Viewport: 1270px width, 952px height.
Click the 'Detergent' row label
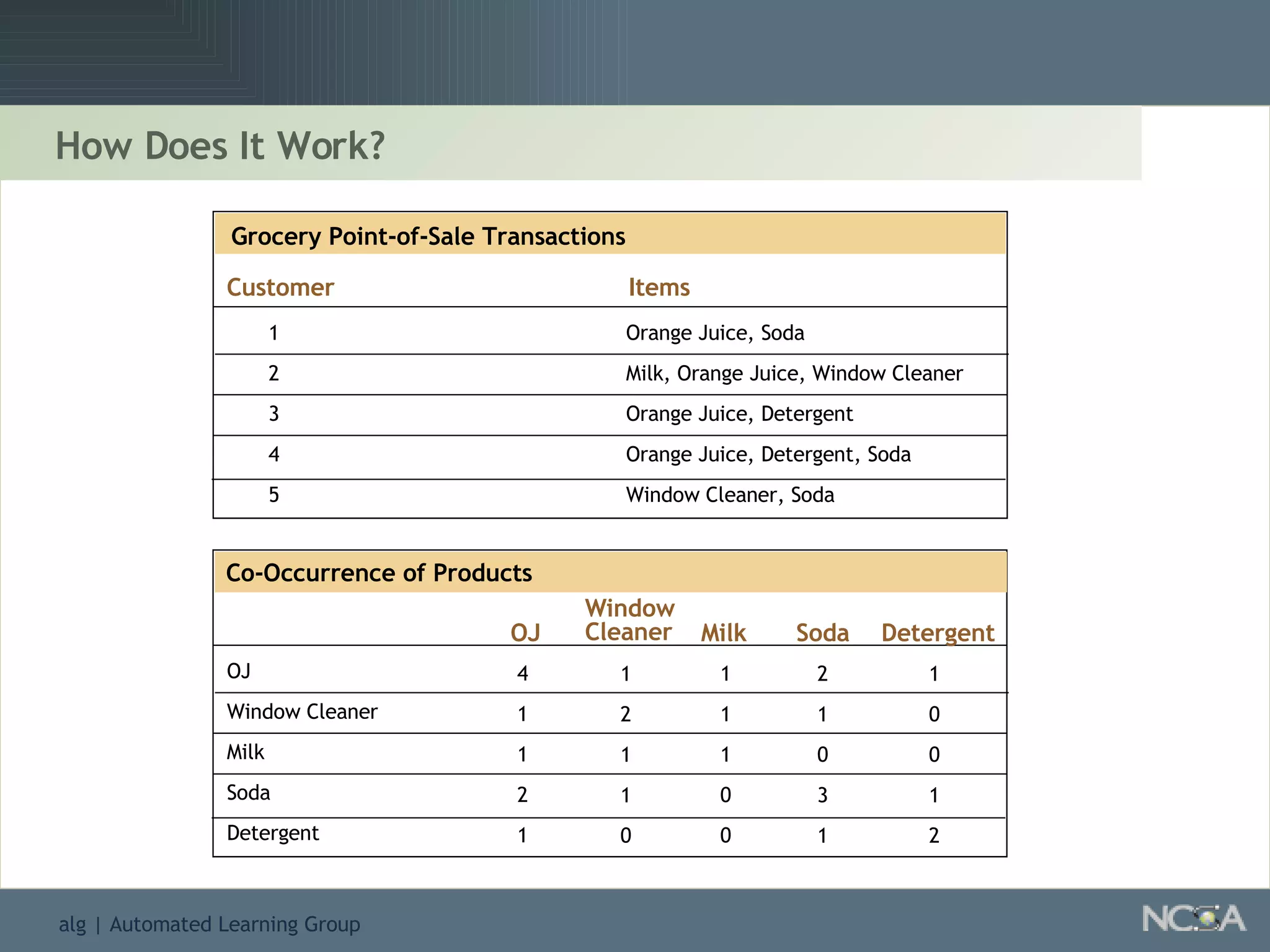tap(273, 833)
